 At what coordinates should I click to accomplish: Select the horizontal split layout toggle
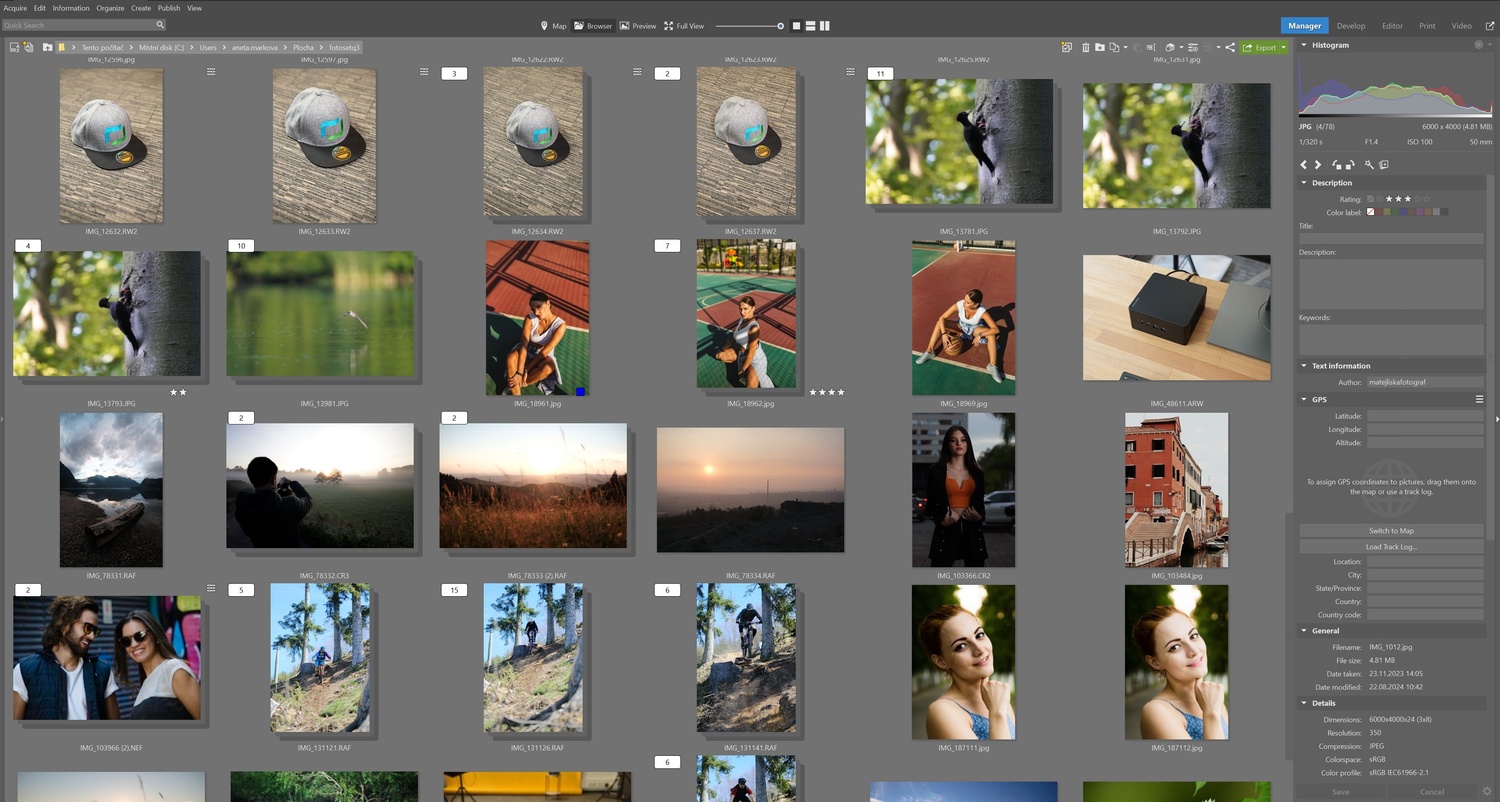click(811, 26)
